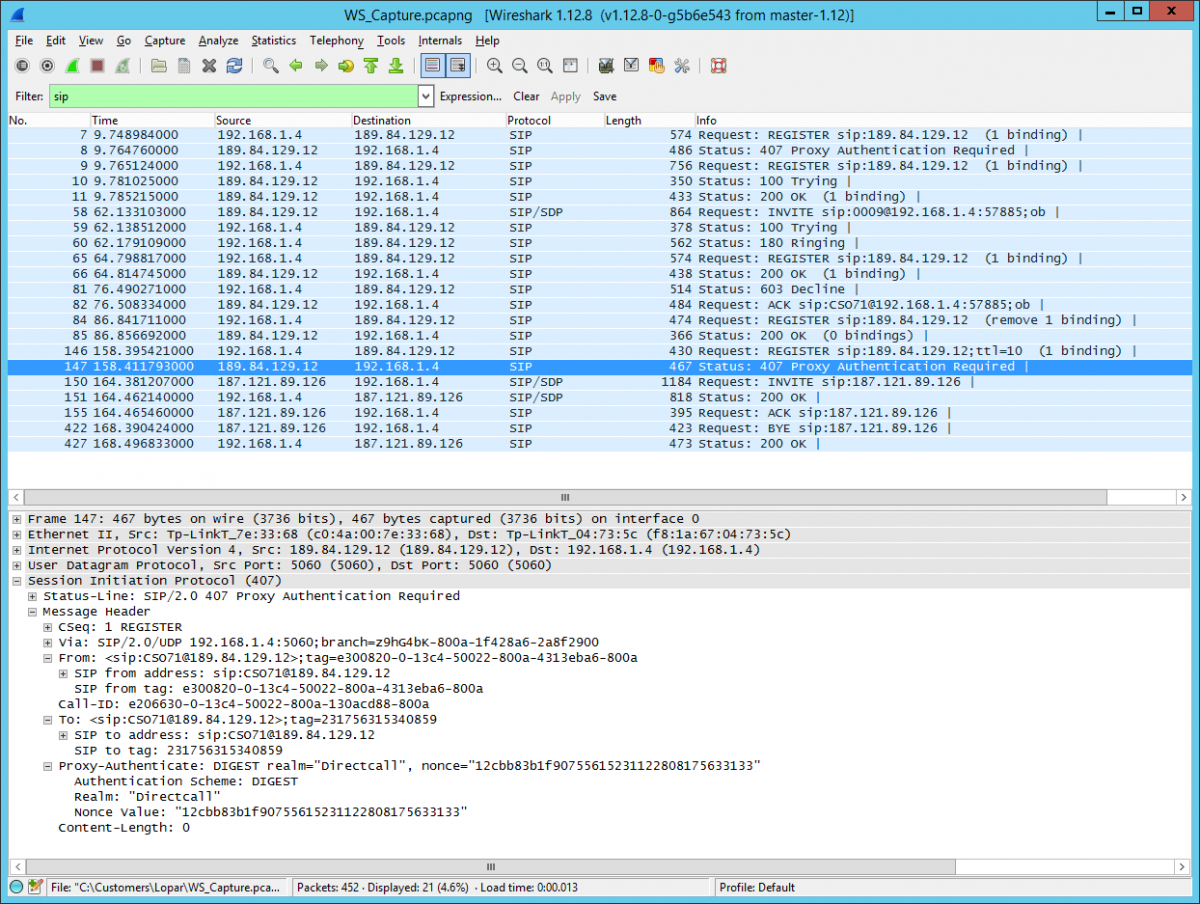Open the Capture menu
The height and width of the screenshot is (904, 1200).
tap(164, 41)
